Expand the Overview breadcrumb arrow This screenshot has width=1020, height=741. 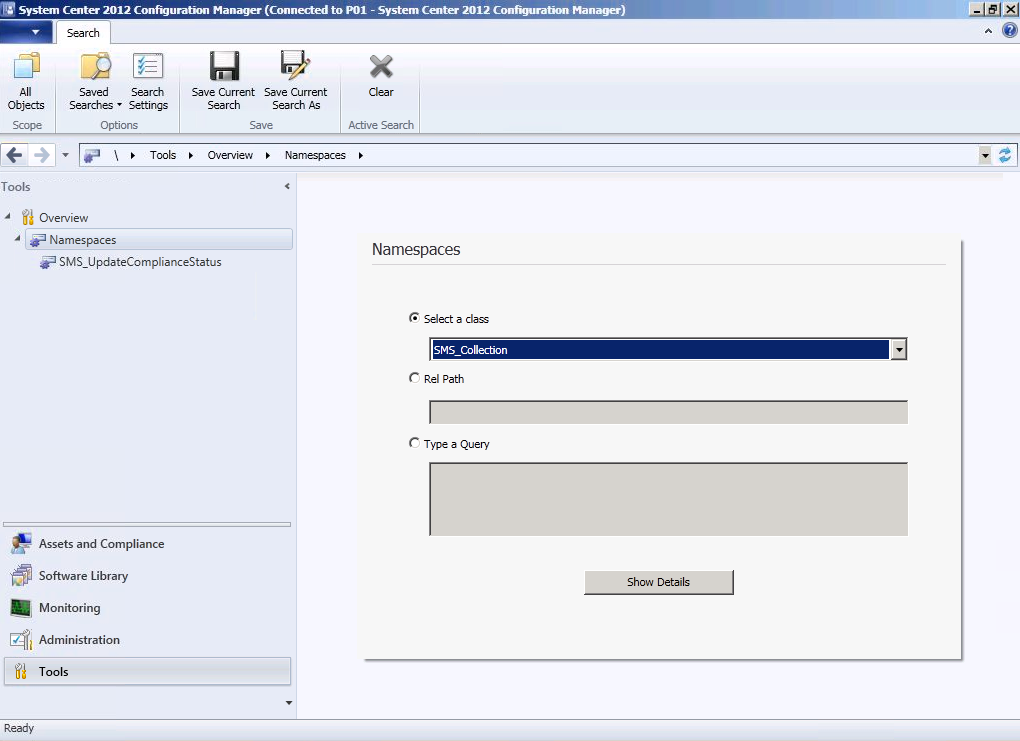tap(267, 155)
